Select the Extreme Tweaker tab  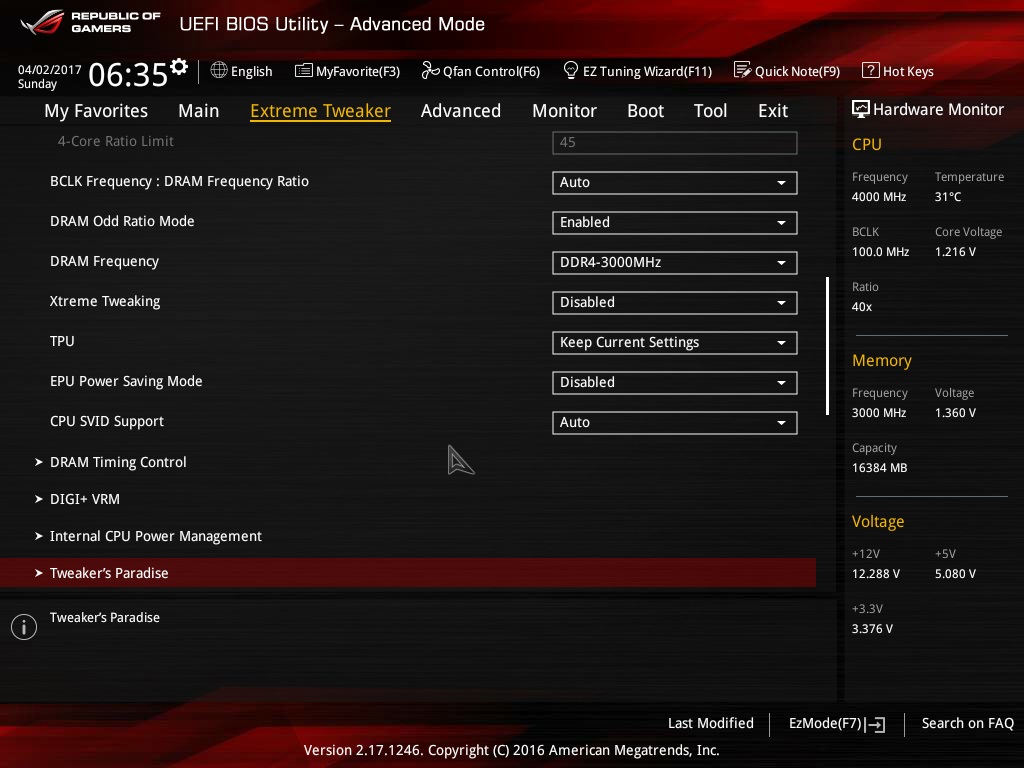point(321,111)
